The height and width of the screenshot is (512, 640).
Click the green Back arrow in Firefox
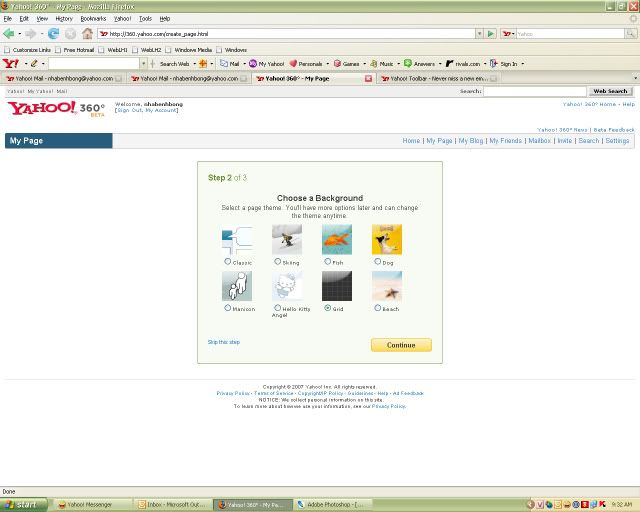point(8,33)
